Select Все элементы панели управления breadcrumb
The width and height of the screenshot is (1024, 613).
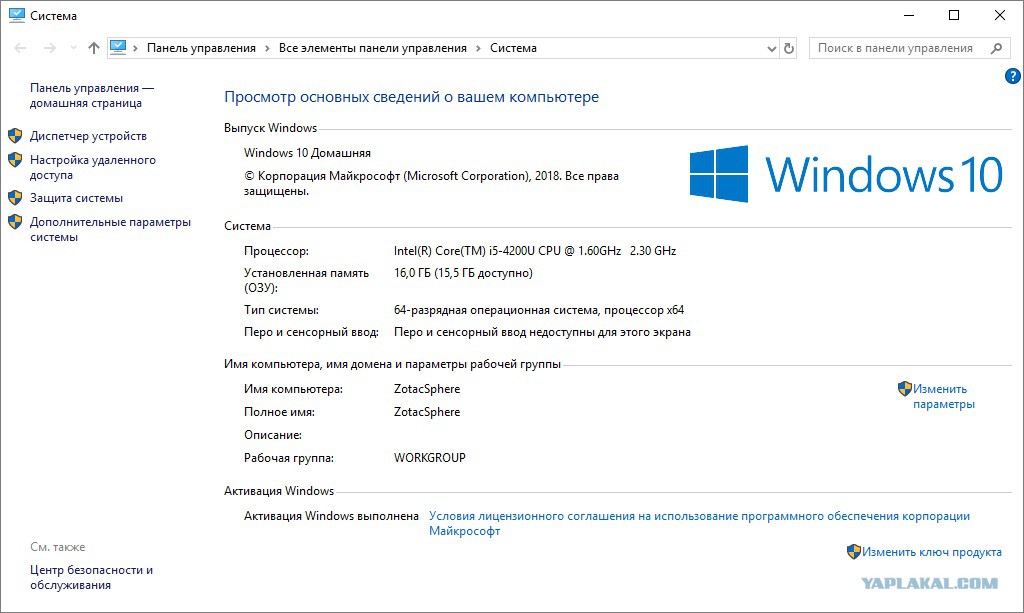coord(373,48)
